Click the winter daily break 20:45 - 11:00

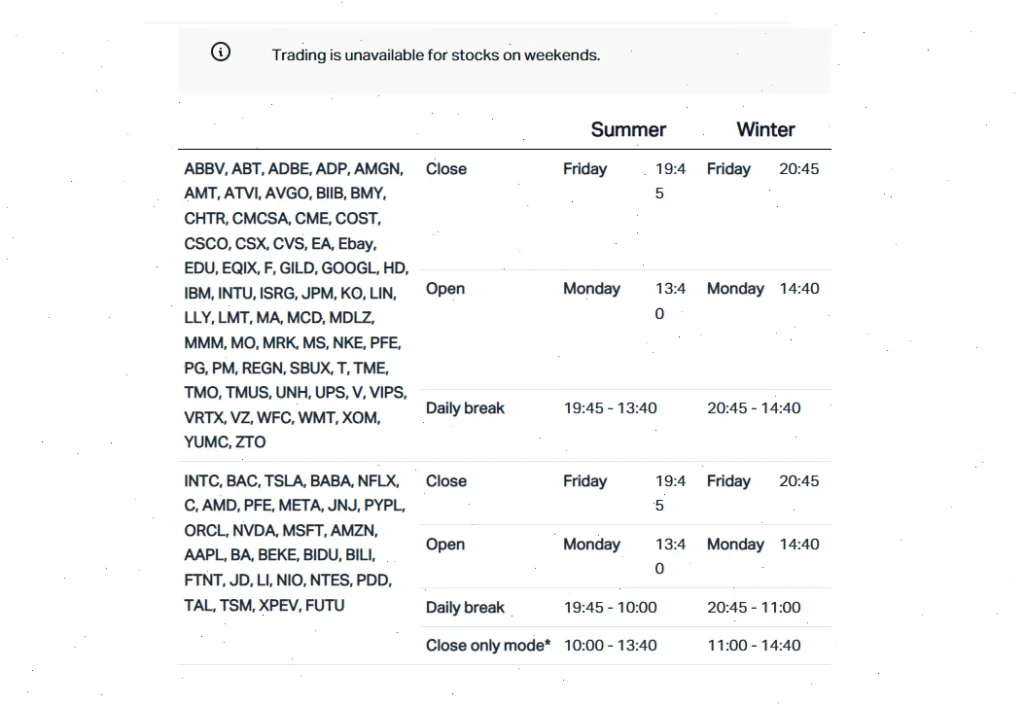(754, 607)
